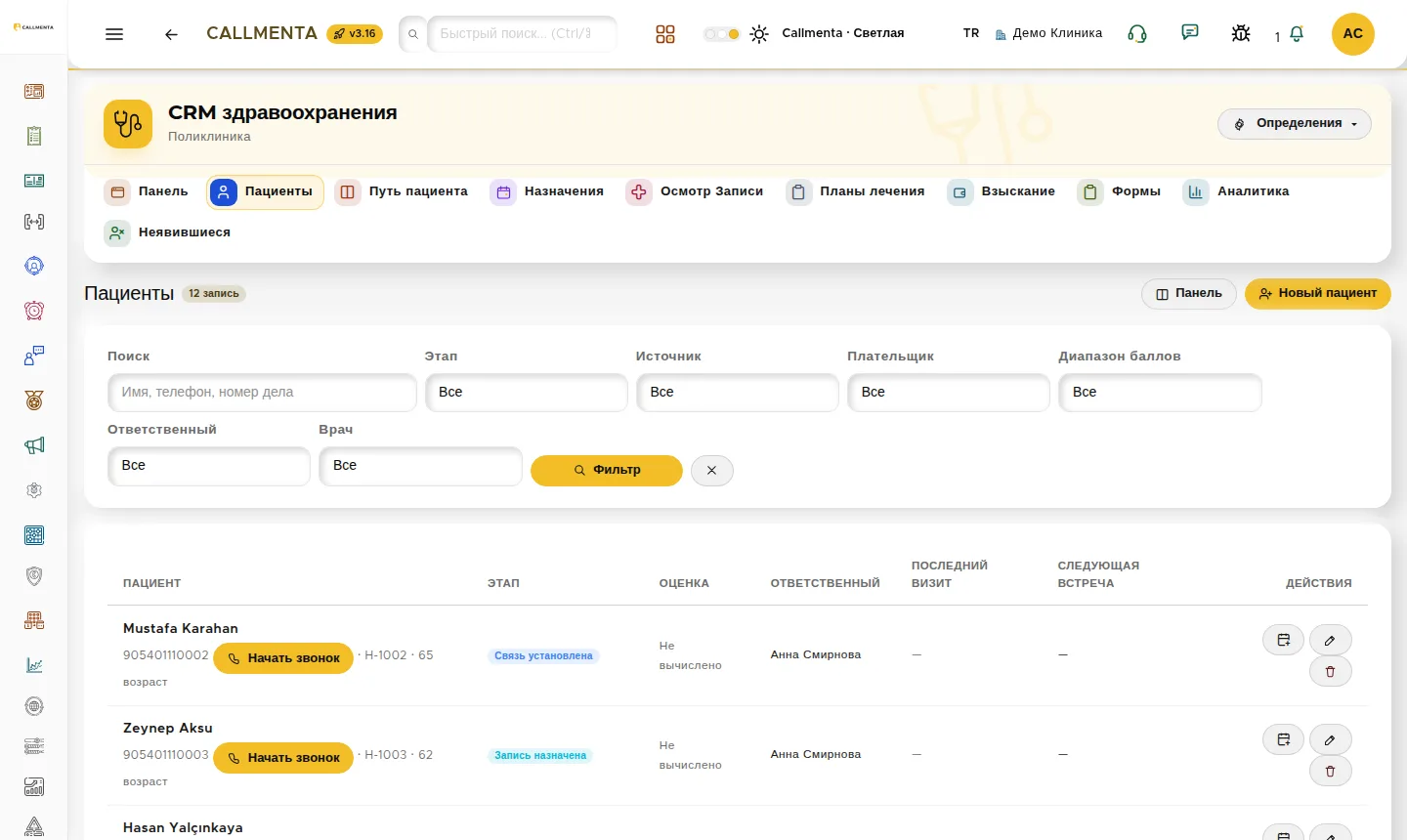Open the hamburger menu in the header
Viewport: 1407px width, 840px height.
coord(114,34)
